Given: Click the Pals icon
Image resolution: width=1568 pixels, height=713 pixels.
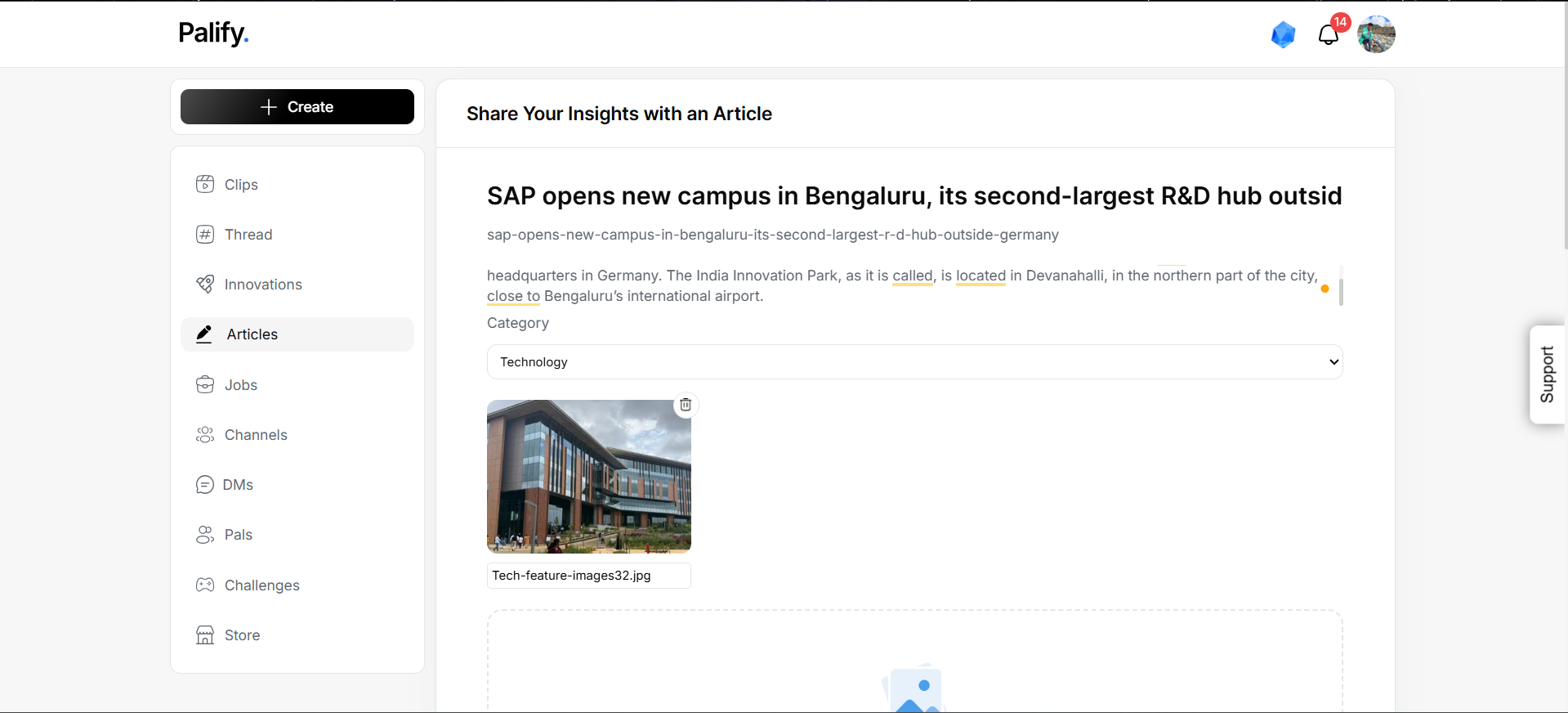Looking at the screenshot, I should point(205,535).
